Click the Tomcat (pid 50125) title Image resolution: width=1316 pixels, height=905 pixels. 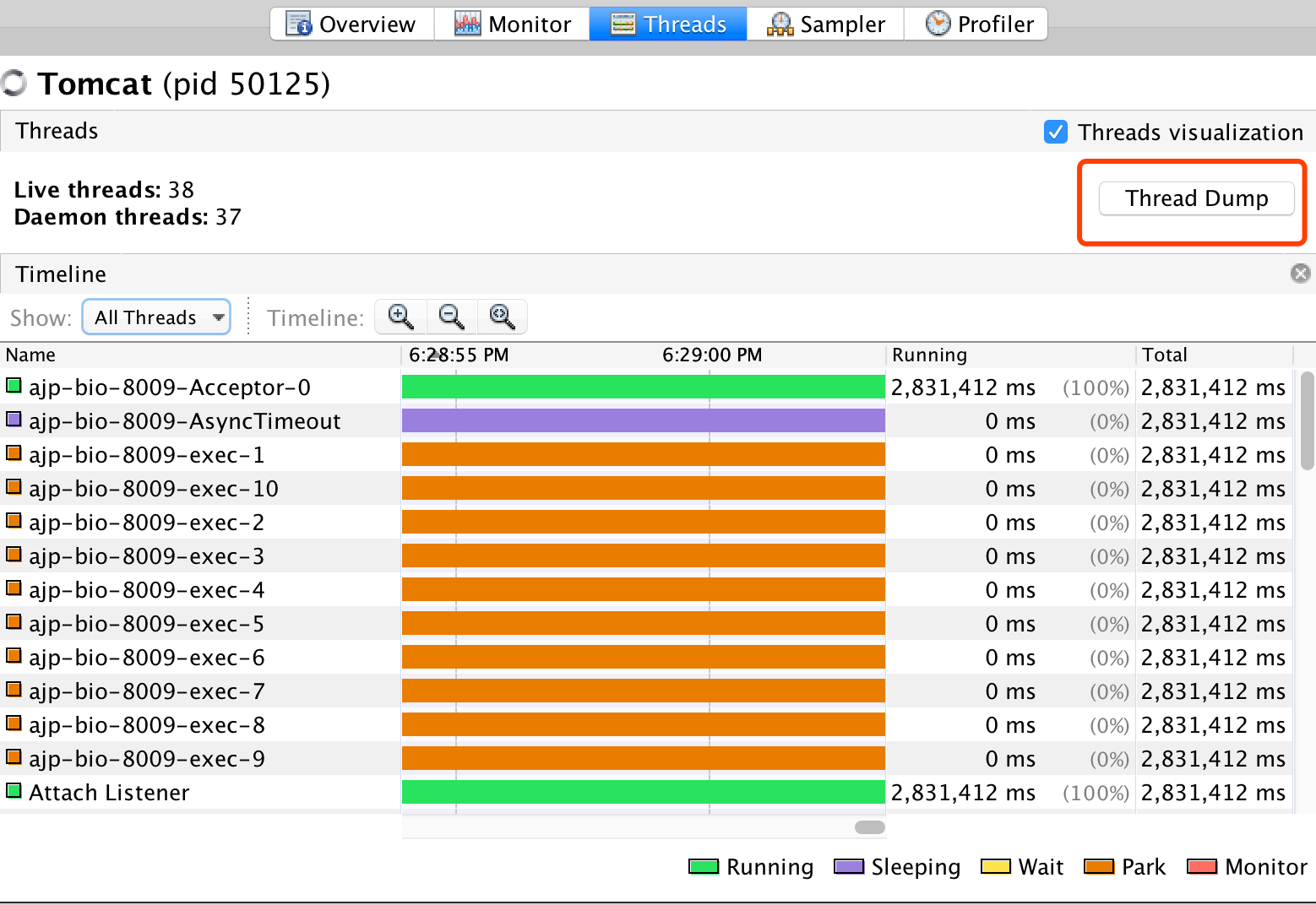[184, 84]
